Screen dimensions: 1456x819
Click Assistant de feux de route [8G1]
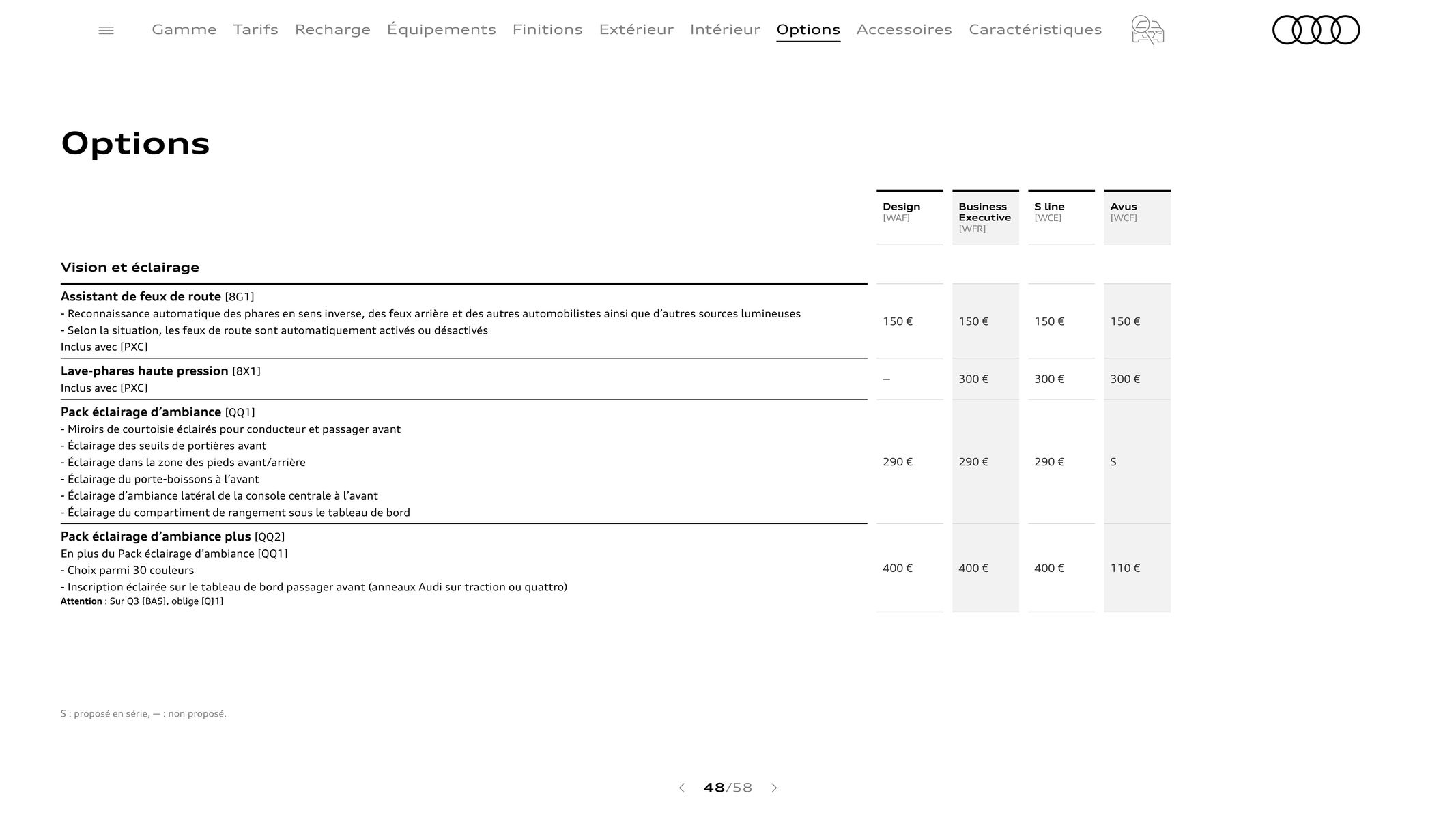(157, 296)
